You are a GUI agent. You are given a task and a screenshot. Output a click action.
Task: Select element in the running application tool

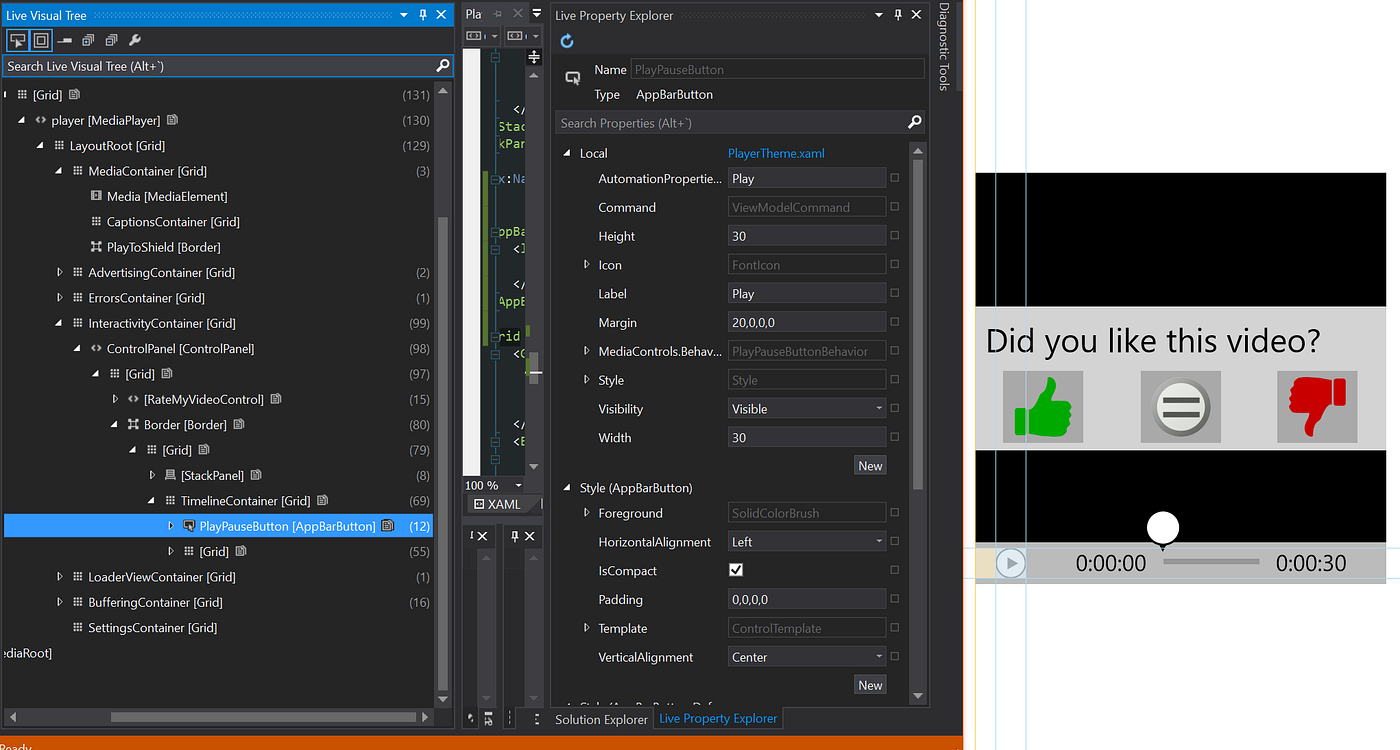click(18, 39)
